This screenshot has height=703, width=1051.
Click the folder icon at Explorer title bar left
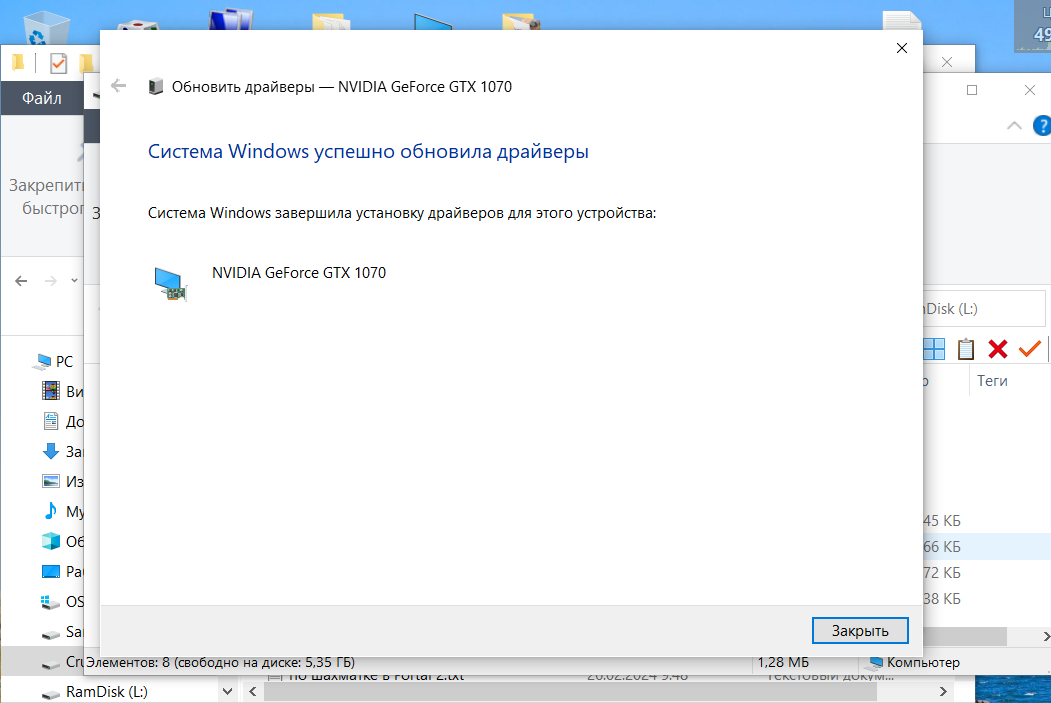click(18, 63)
